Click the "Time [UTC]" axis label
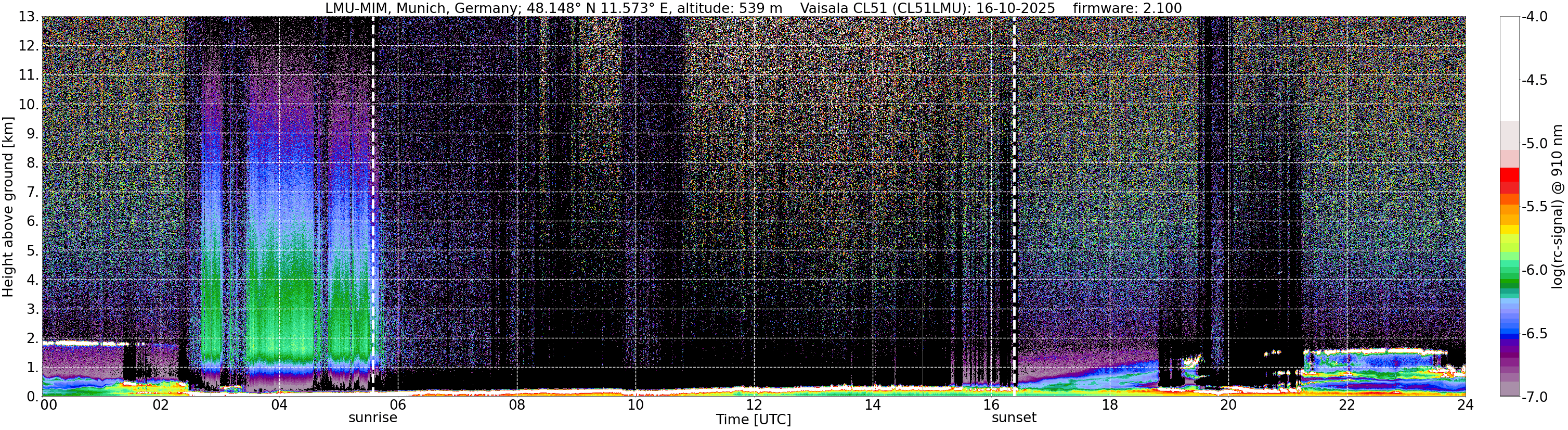 (x=754, y=420)
